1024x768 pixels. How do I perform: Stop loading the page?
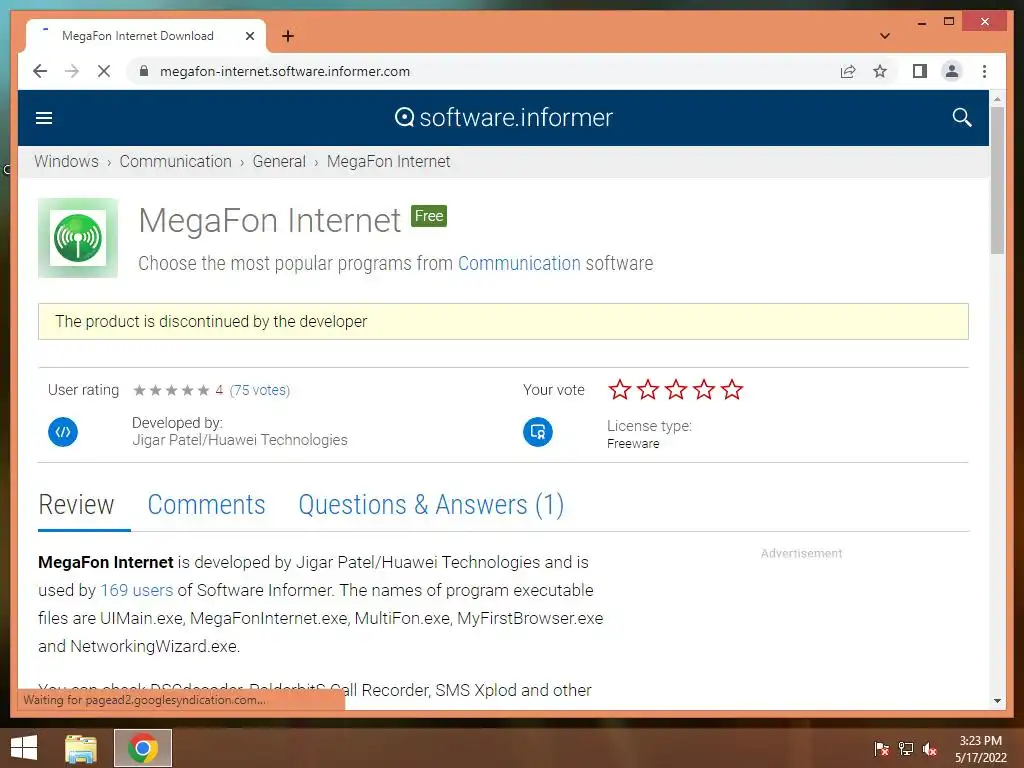point(104,71)
